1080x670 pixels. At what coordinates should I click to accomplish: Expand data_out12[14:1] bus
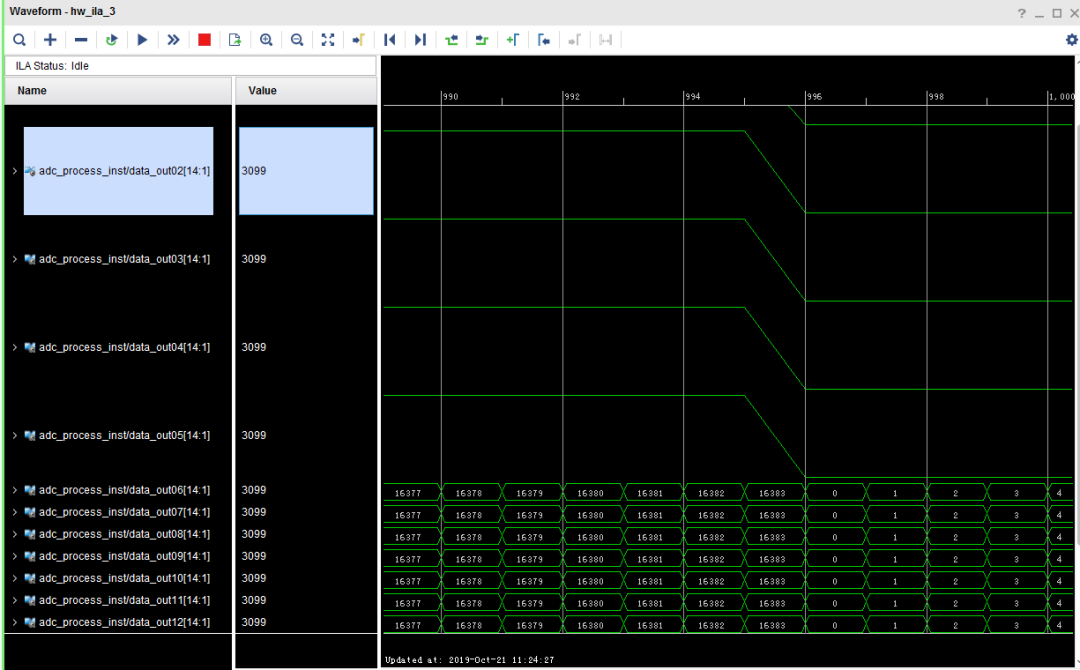(14, 622)
